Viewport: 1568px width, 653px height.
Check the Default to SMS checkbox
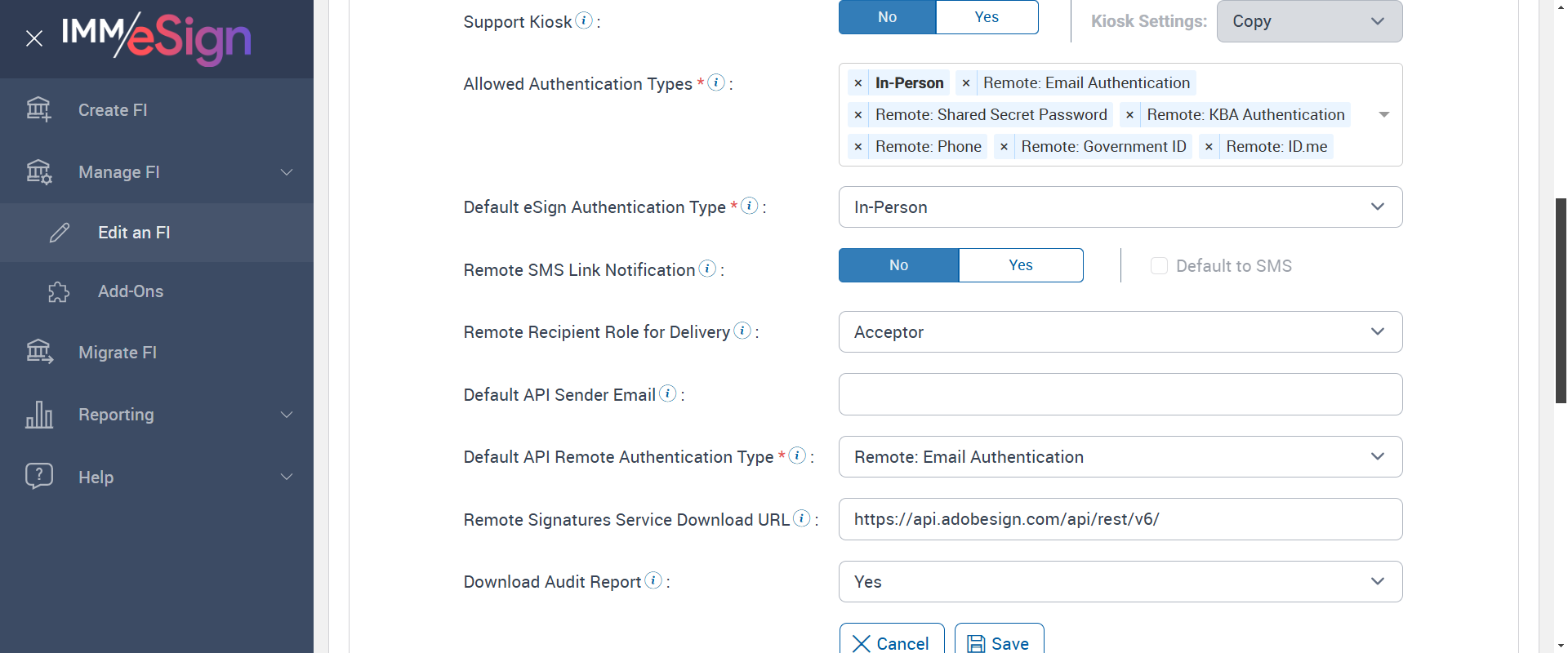pos(1159,266)
